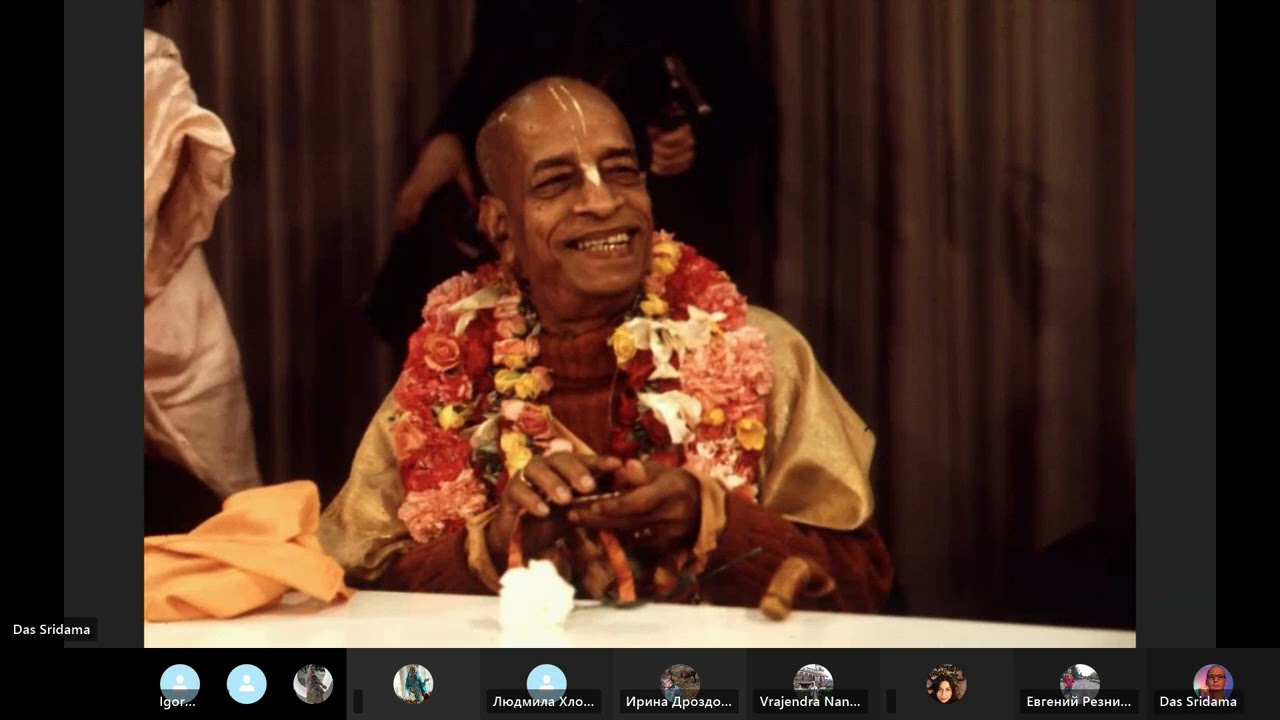Click the Людмила Хло... participant tile
Image resolution: width=1280 pixels, height=720 pixels.
546,684
